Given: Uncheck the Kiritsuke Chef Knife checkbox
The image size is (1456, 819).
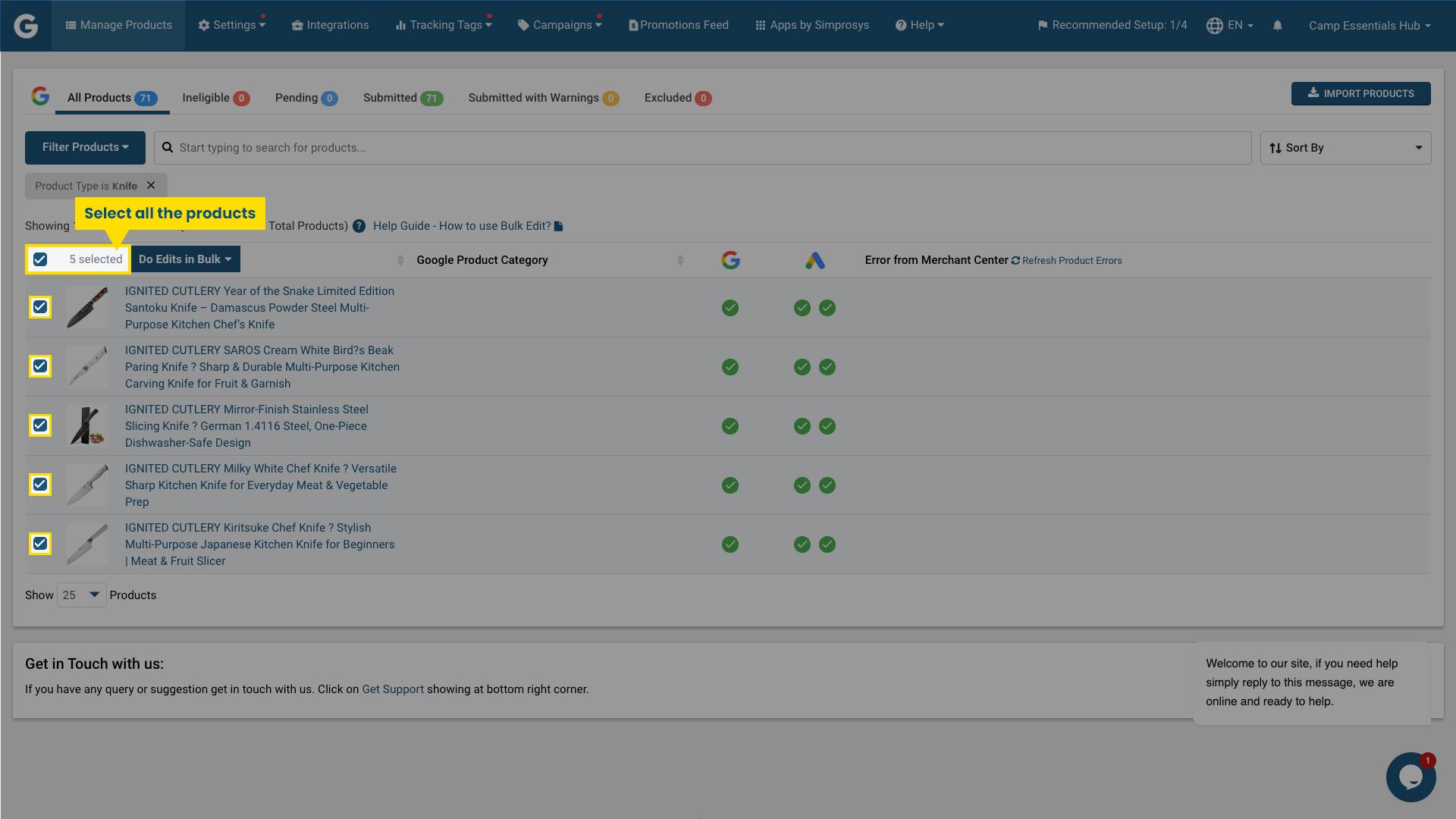Looking at the screenshot, I should coord(39,544).
